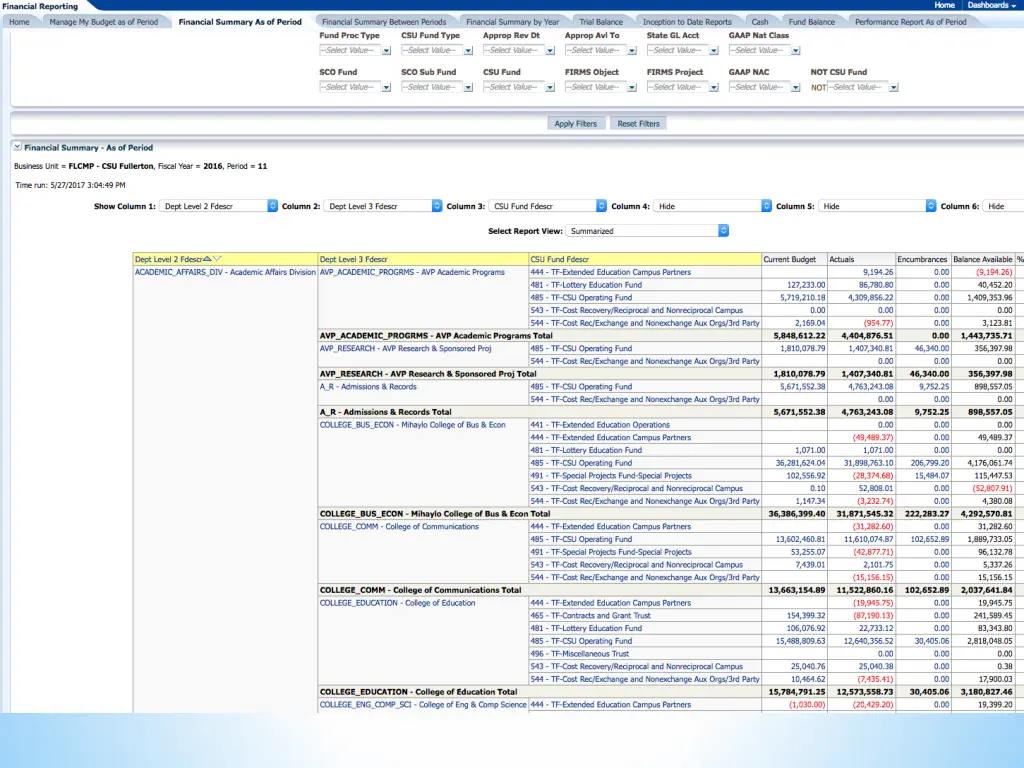Open COLLEGE_COMM College of Communications link
The width and height of the screenshot is (1024, 768).
(399, 527)
